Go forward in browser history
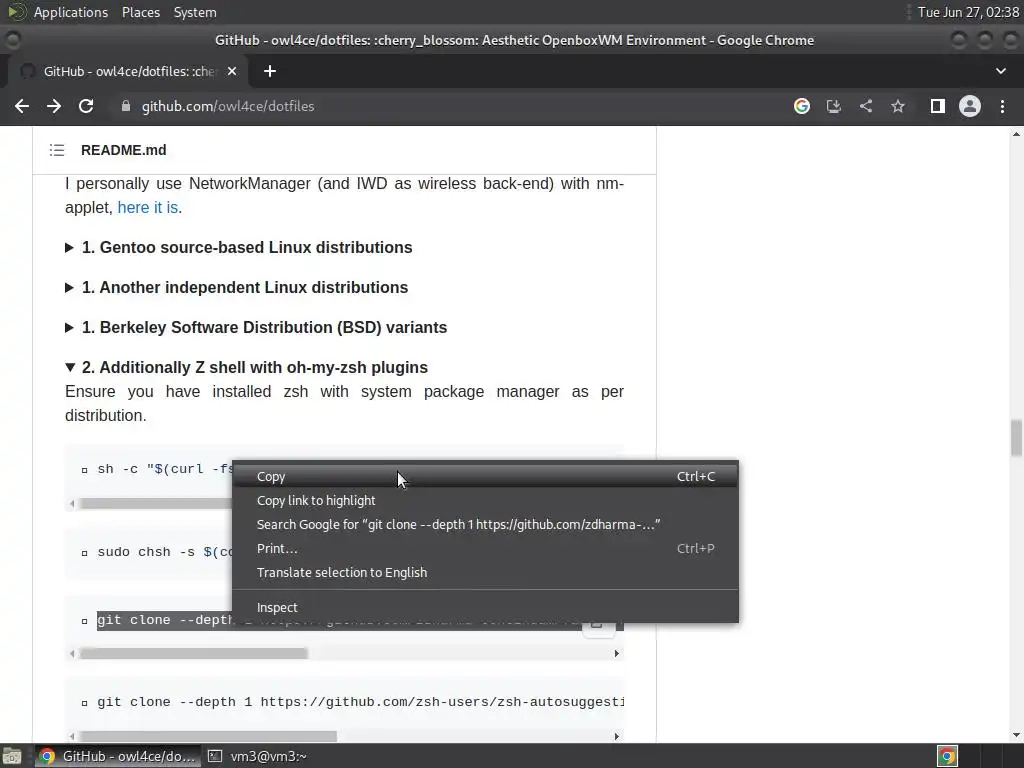Image resolution: width=1024 pixels, height=768 pixels. click(x=54, y=106)
